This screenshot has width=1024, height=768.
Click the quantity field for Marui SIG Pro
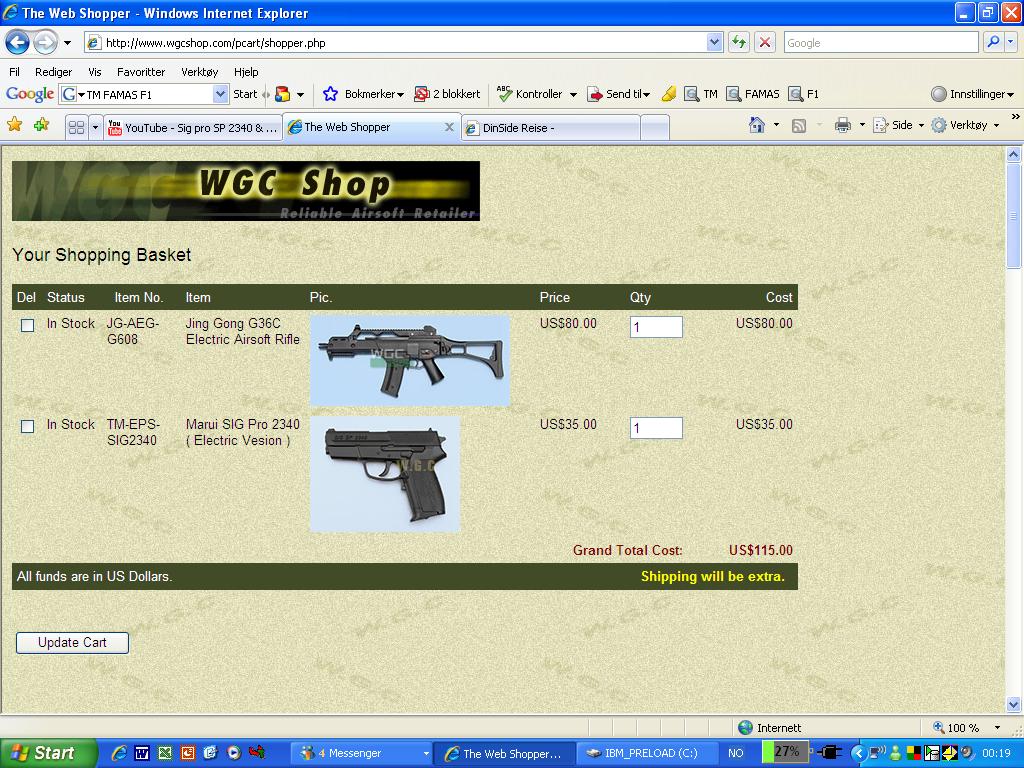(656, 428)
